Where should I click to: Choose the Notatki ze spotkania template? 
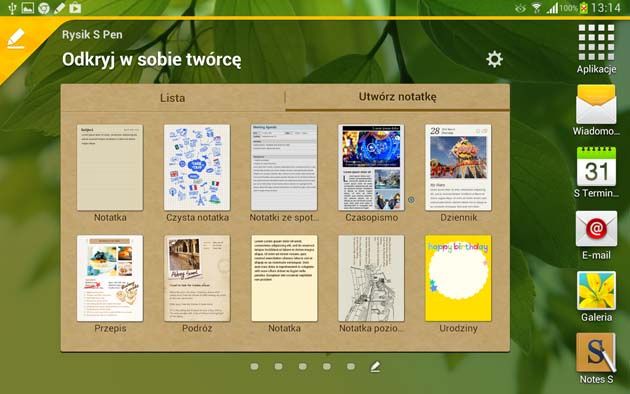pos(284,173)
